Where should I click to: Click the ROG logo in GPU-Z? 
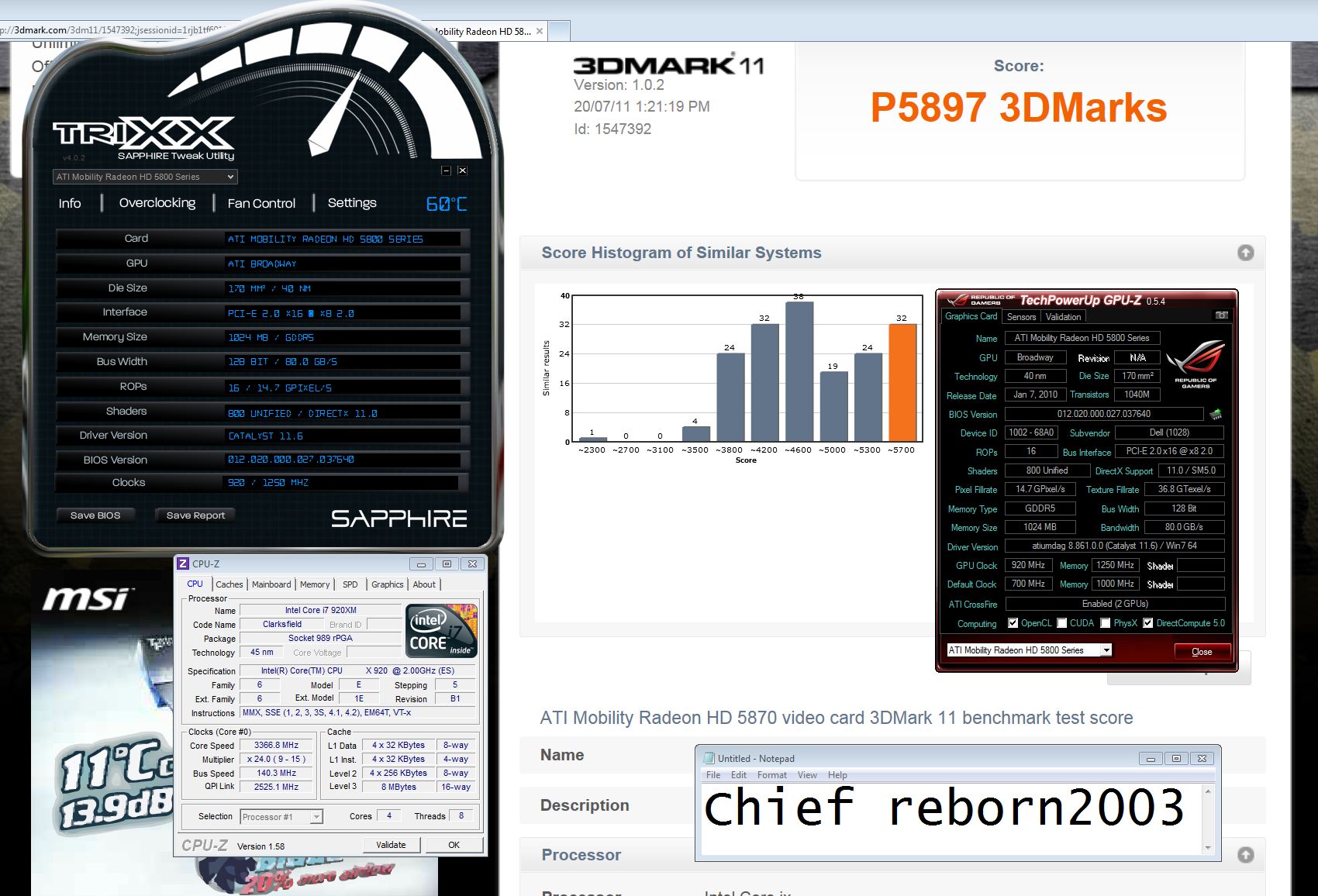[1195, 364]
